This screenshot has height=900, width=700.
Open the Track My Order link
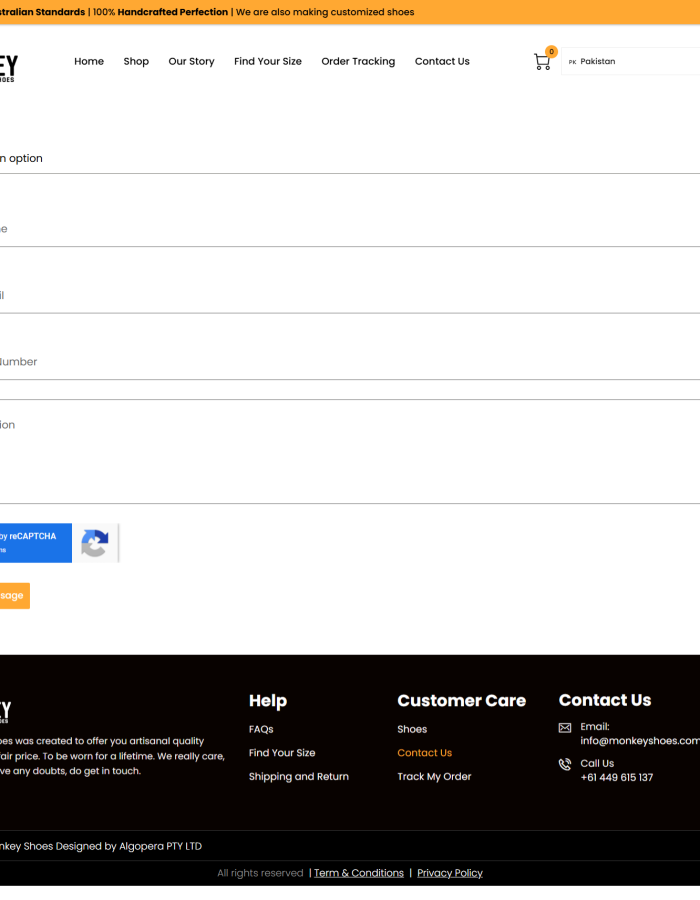pyautogui.click(x=434, y=777)
